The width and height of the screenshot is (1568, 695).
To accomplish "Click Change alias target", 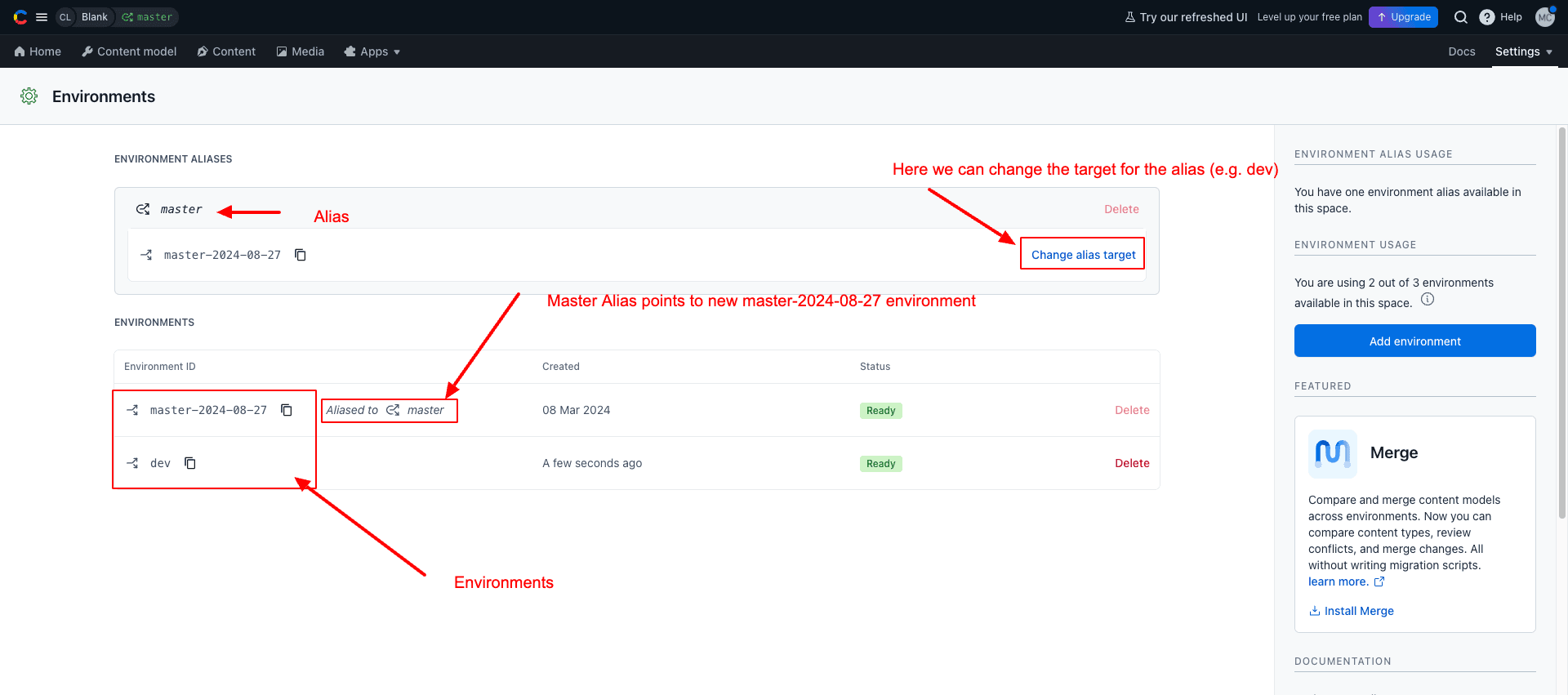I will (x=1083, y=255).
